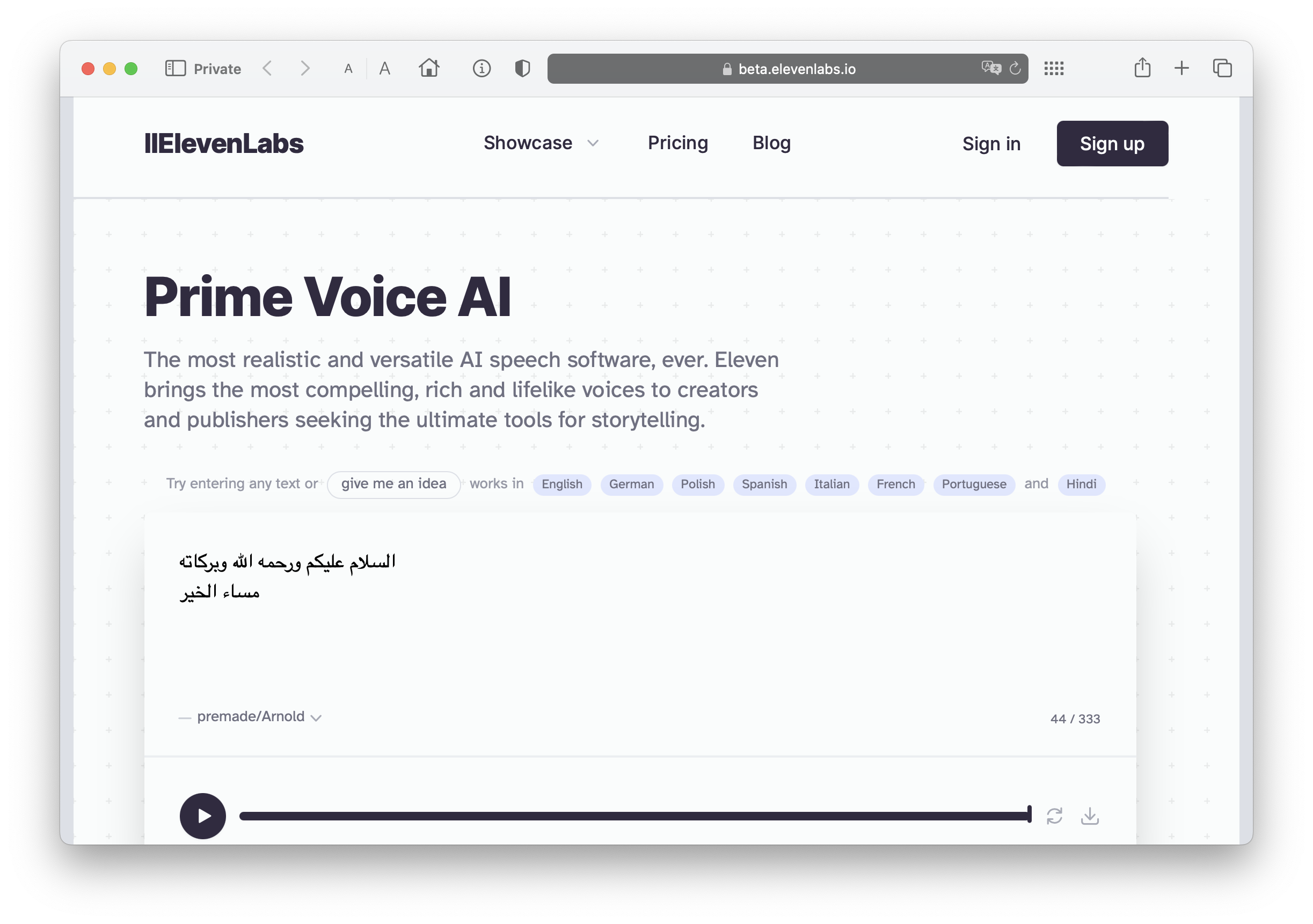Expand the Showcase dropdown chevron
This screenshot has height=924, width=1313.
point(593,143)
